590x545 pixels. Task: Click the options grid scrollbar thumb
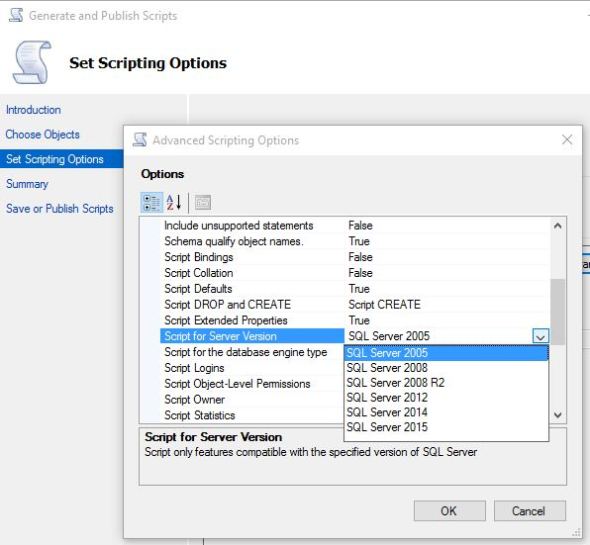tap(558, 312)
